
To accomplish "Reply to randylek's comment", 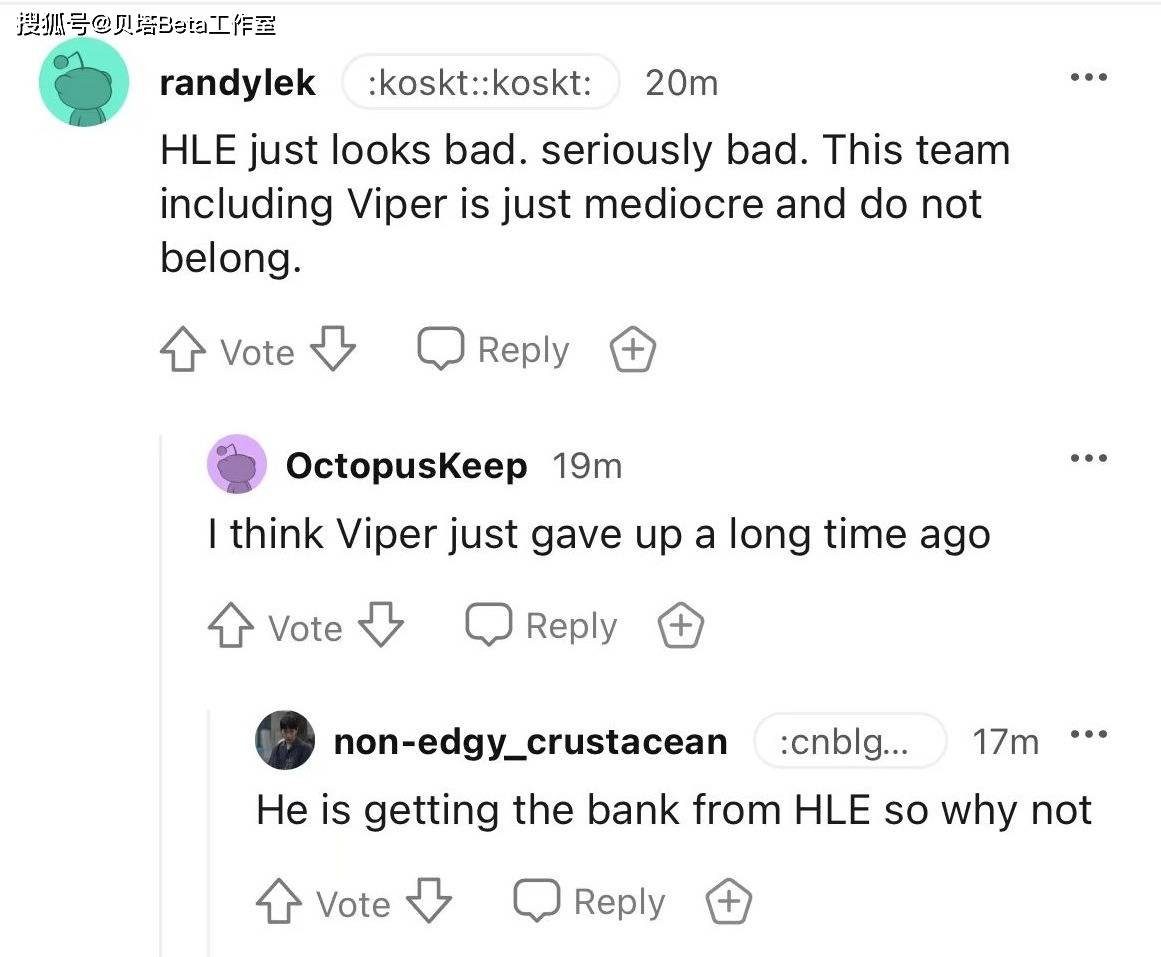I will click(493, 349).
